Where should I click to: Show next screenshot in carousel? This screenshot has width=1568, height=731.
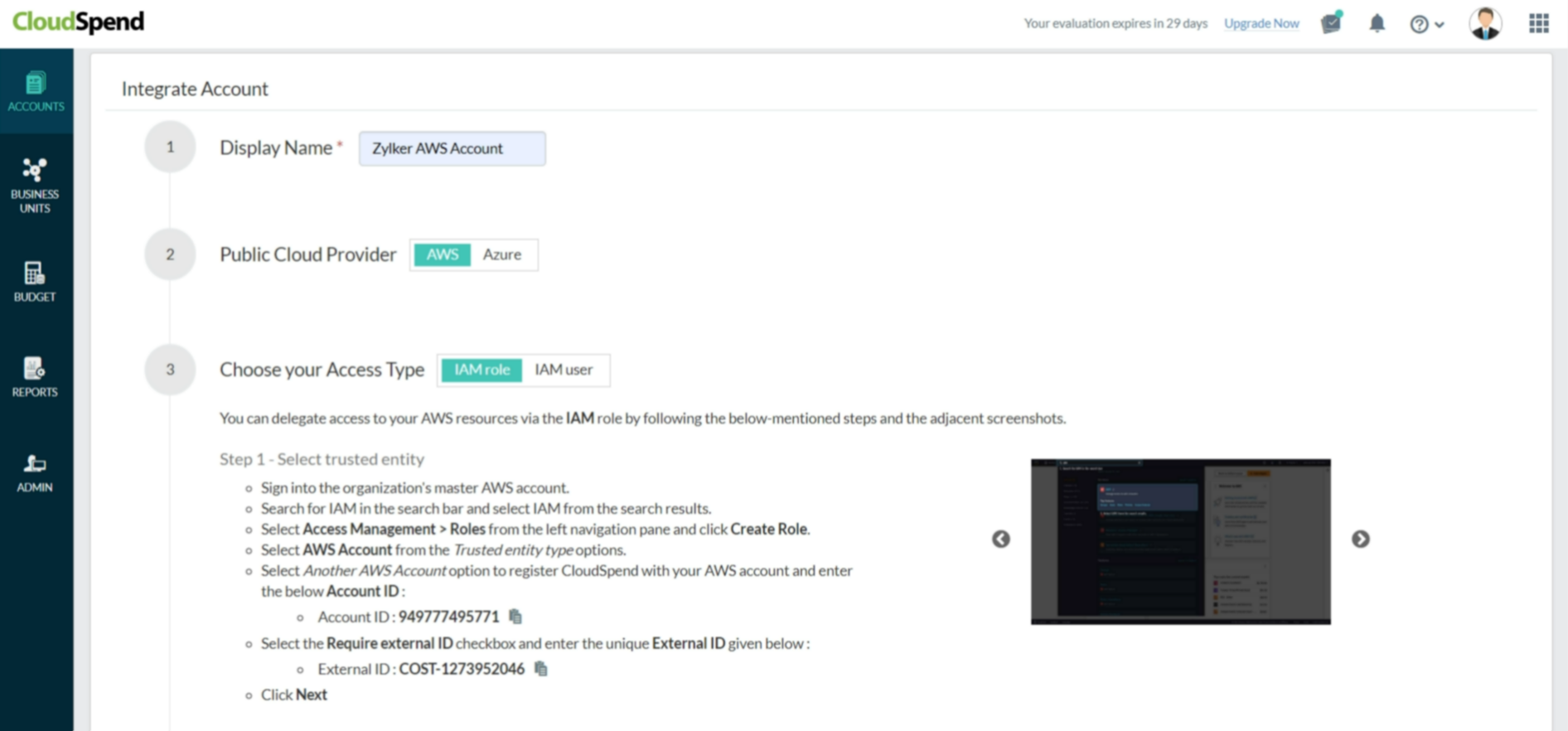(x=1361, y=539)
